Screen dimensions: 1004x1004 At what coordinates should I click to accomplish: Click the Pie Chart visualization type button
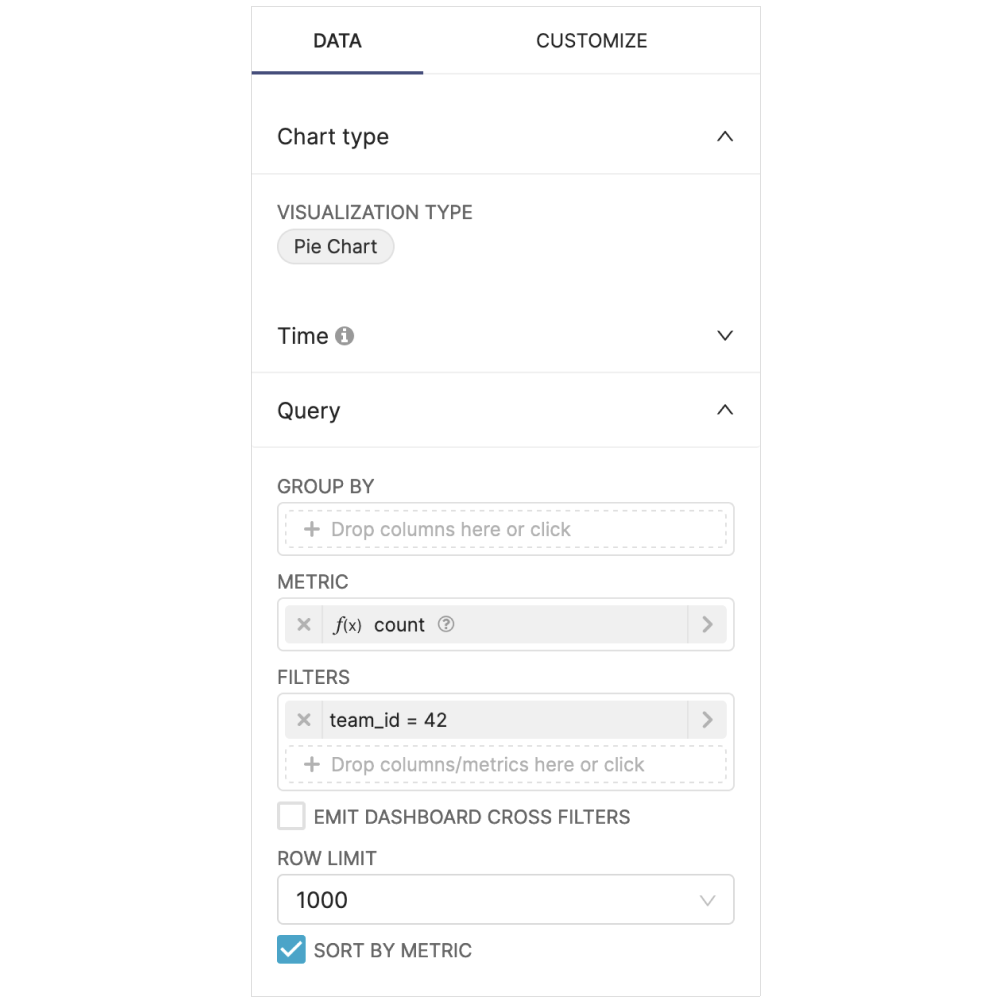pos(336,247)
